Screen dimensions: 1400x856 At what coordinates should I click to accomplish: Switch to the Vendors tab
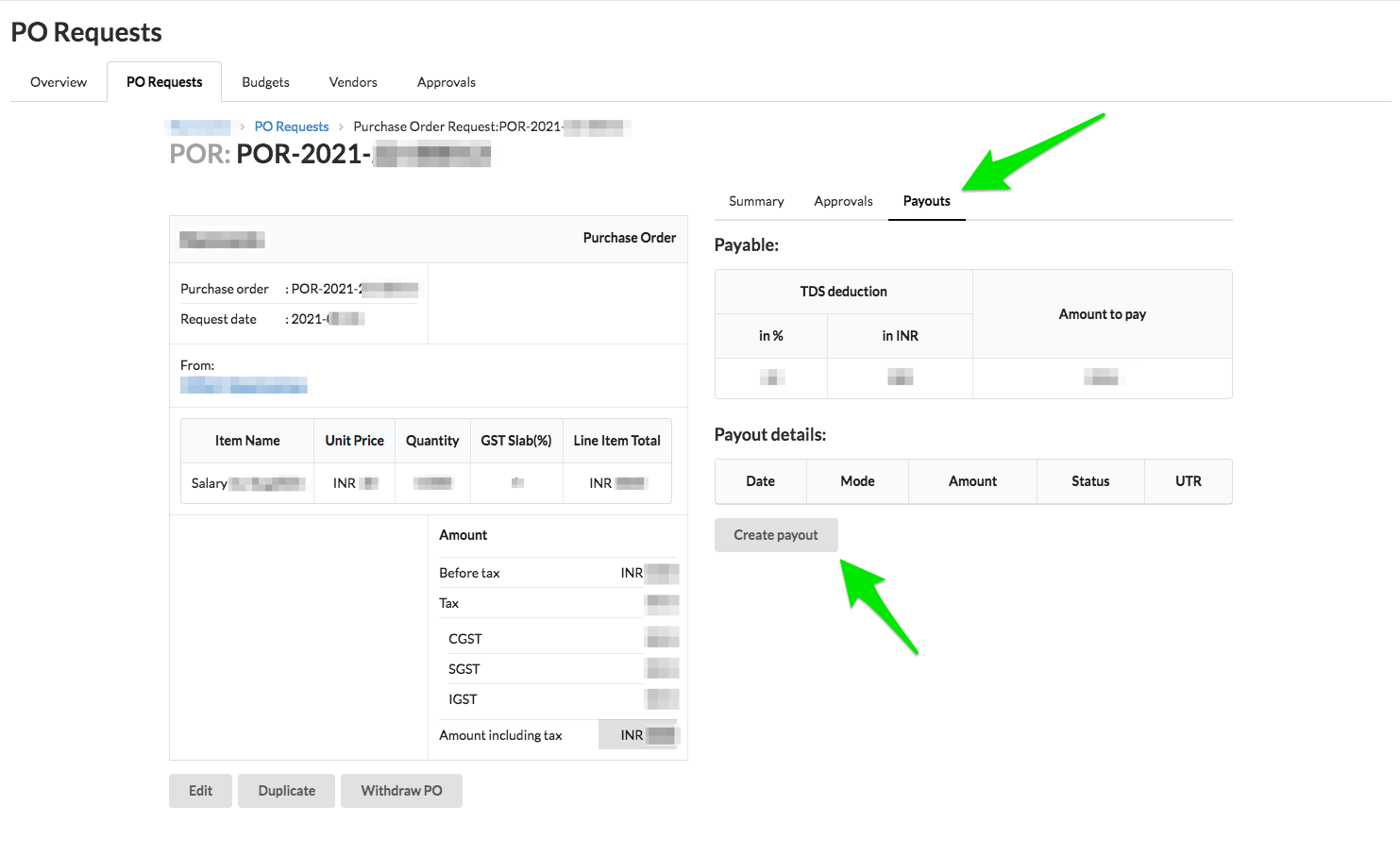coord(352,82)
